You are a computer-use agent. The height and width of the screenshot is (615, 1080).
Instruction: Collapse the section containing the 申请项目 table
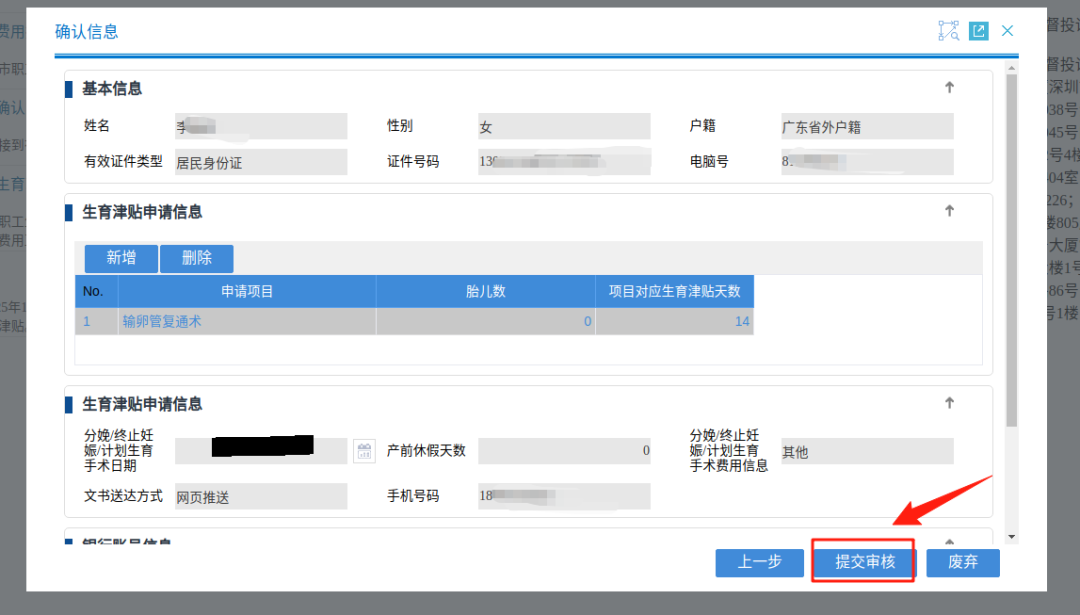[949, 211]
